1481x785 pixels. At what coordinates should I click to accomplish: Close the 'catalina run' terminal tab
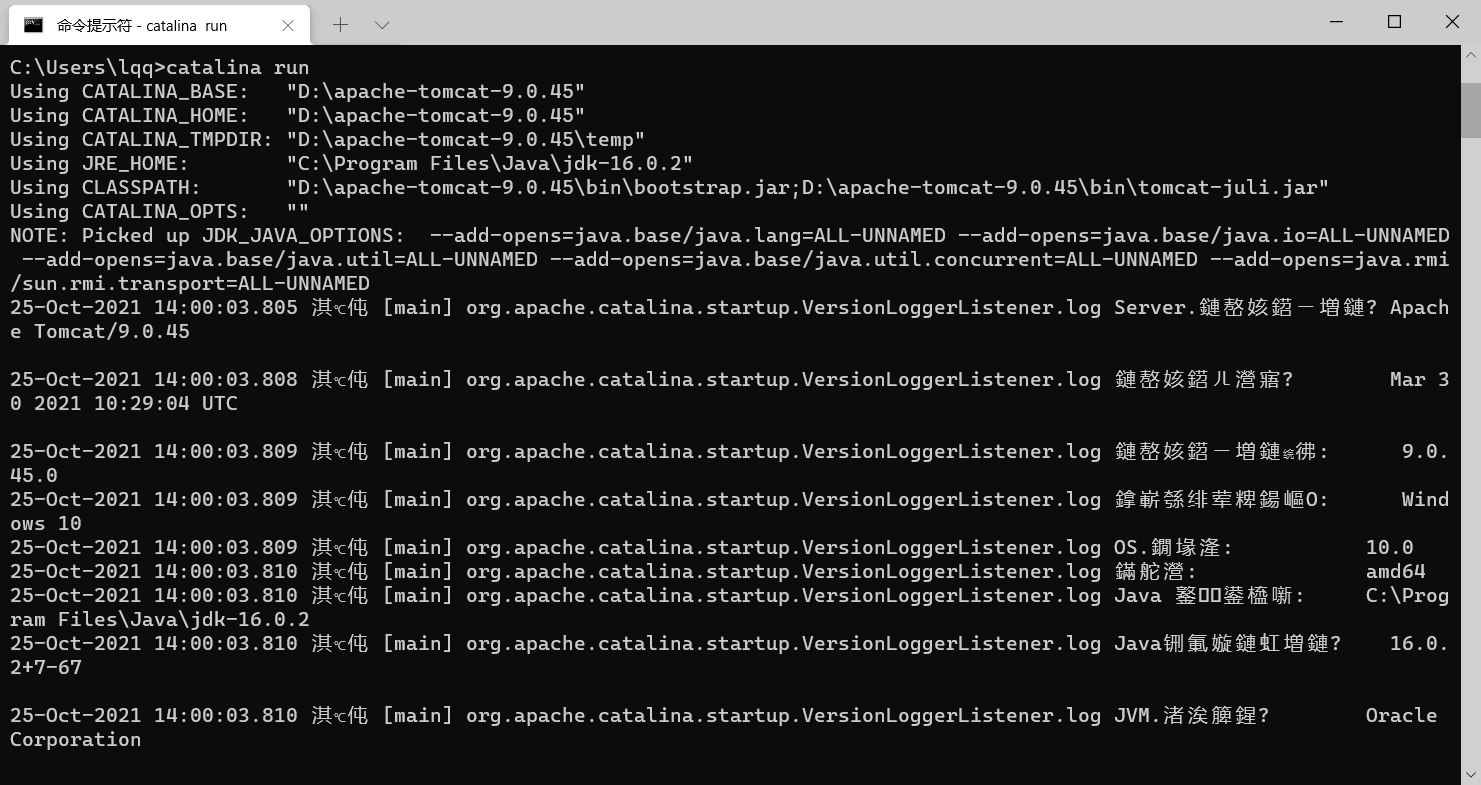tap(288, 25)
